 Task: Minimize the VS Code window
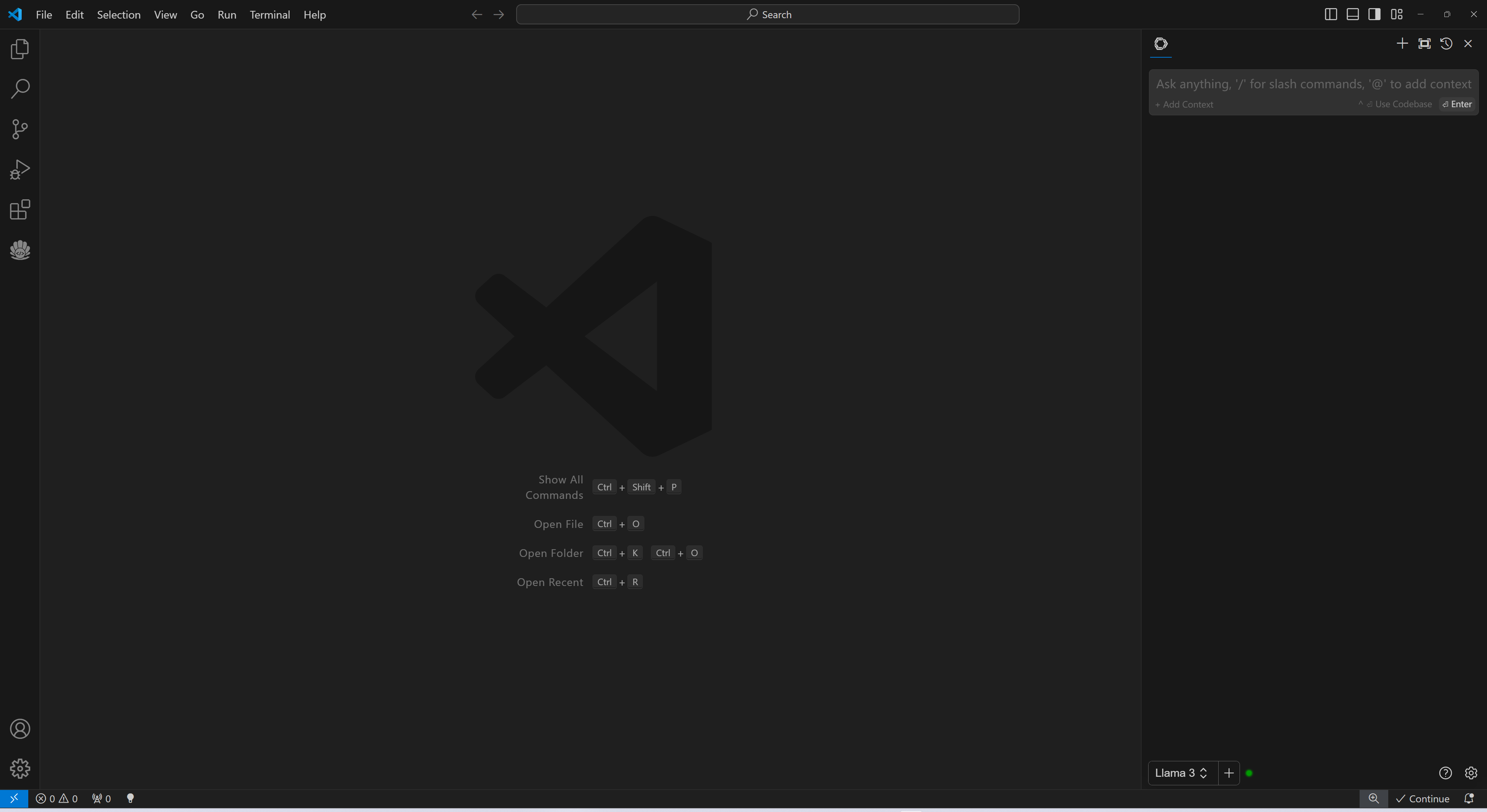1421,14
